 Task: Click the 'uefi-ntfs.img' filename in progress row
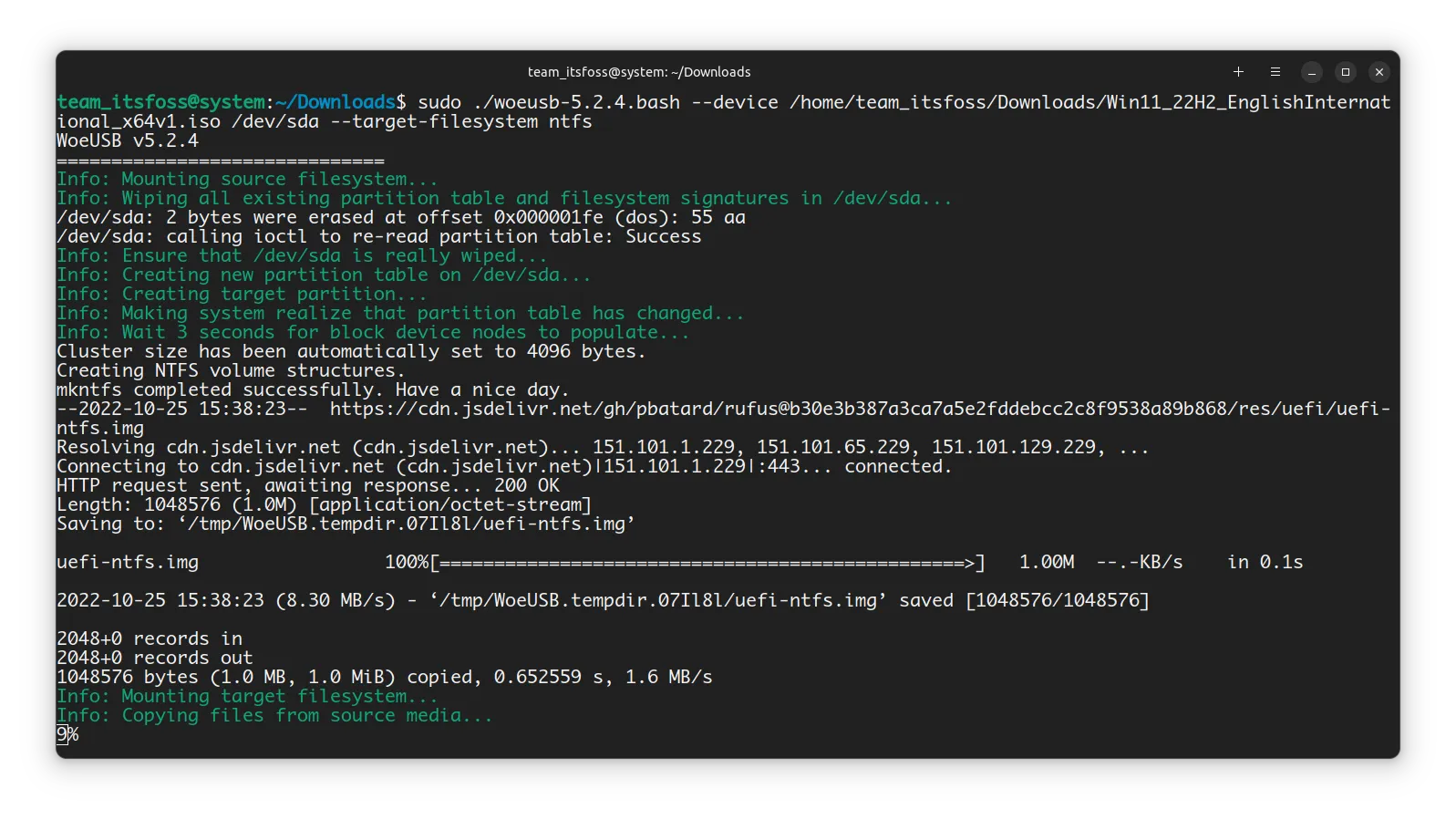[128, 563]
